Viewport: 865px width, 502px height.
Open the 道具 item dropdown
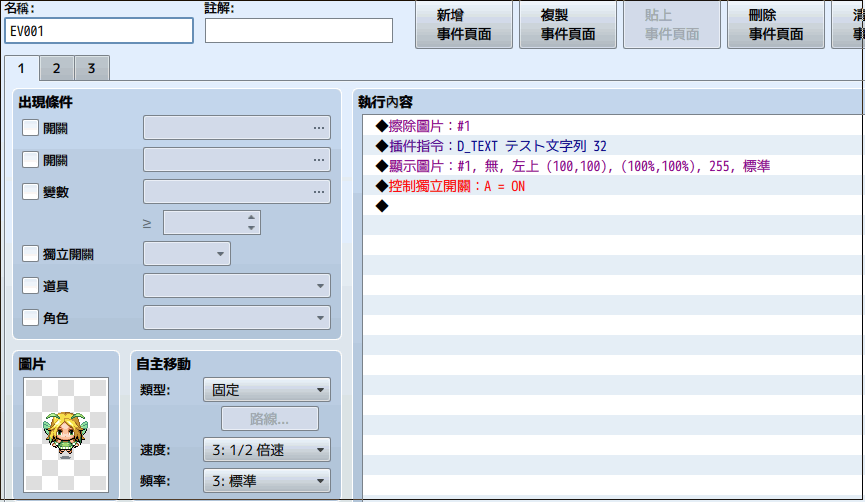pos(237,286)
